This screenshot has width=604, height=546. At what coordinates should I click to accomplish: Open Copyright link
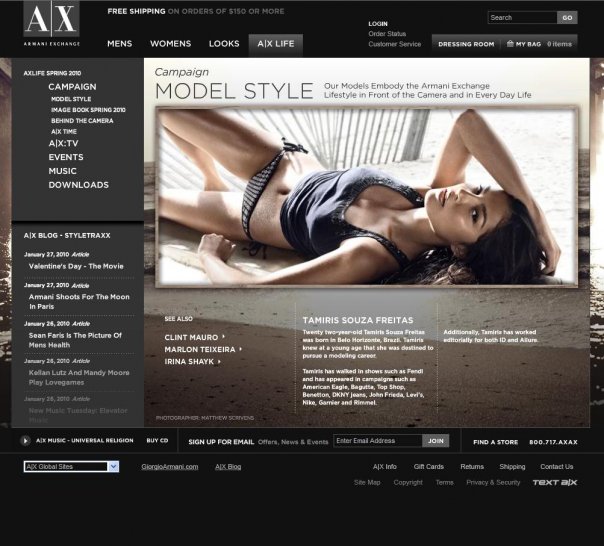click(x=408, y=482)
